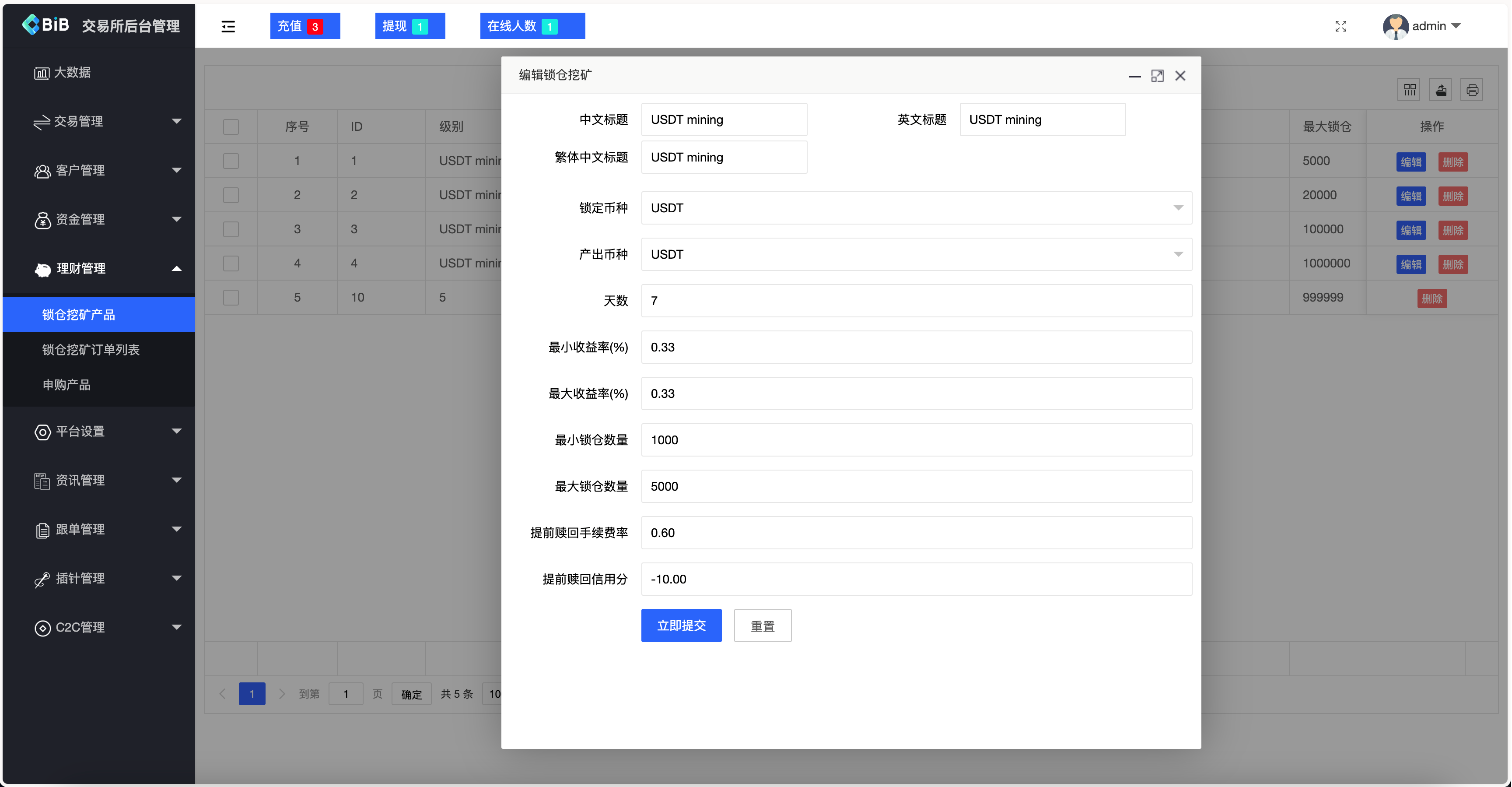Screen dimensions: 1512x787
Task: Open the 锁仓挖矿订单列表 menu item
Action: (x=91, y=349)
